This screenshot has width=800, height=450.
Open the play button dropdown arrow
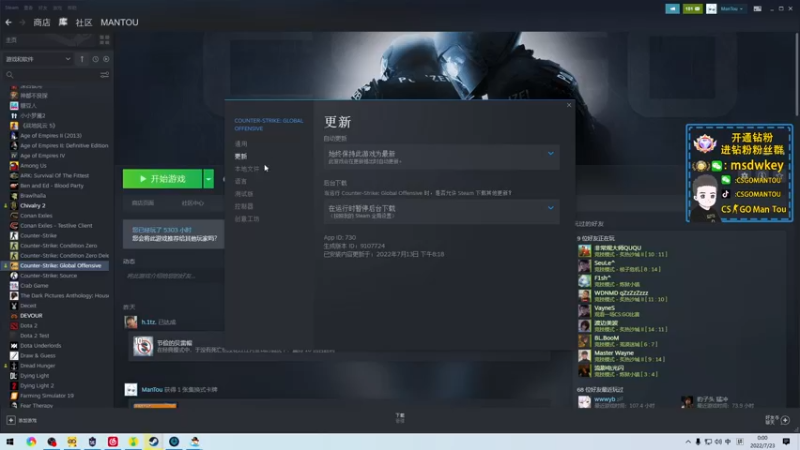pos(209,179)
